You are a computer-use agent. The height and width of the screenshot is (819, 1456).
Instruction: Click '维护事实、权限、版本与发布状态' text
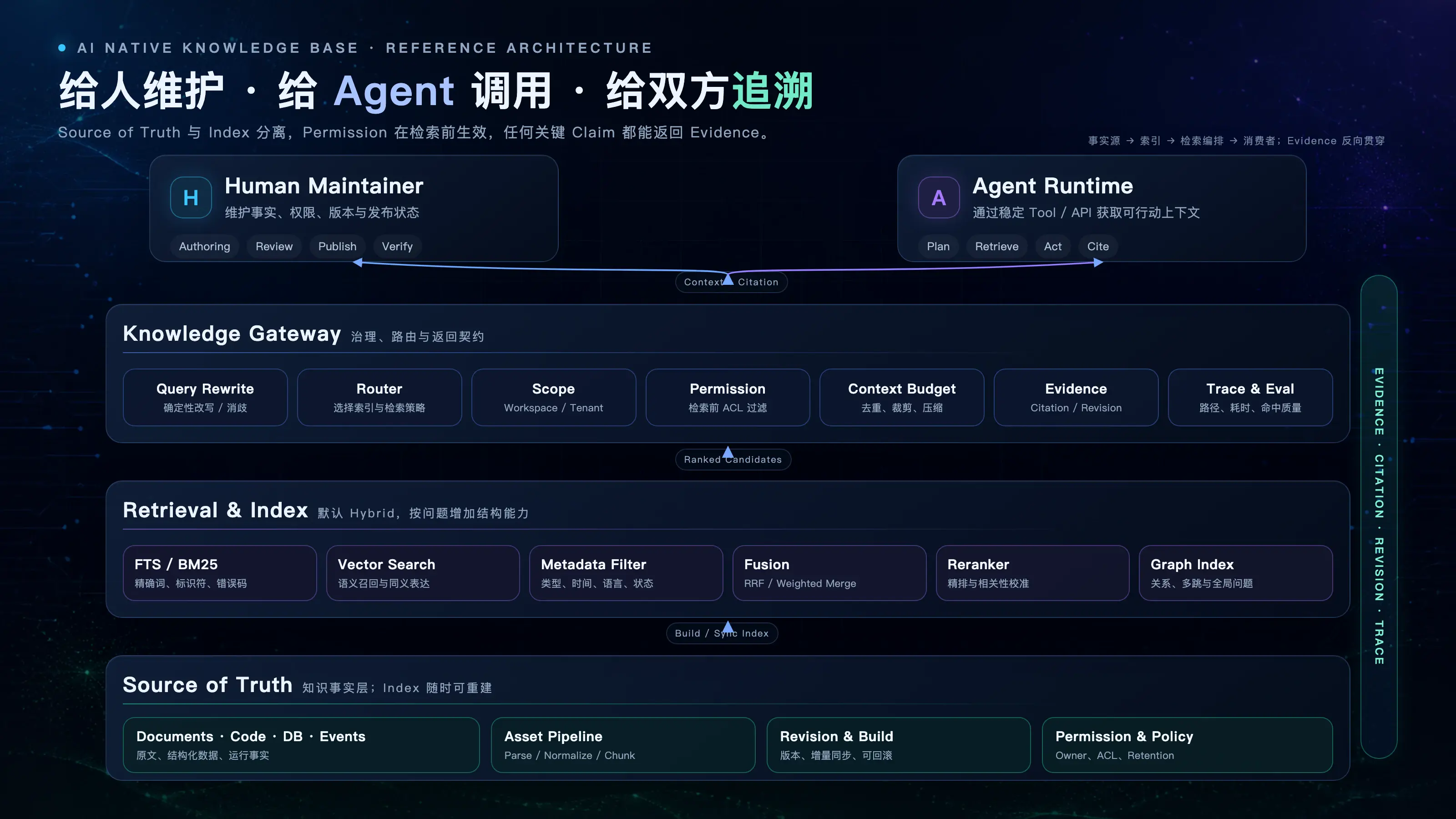[x=322, y=212]
